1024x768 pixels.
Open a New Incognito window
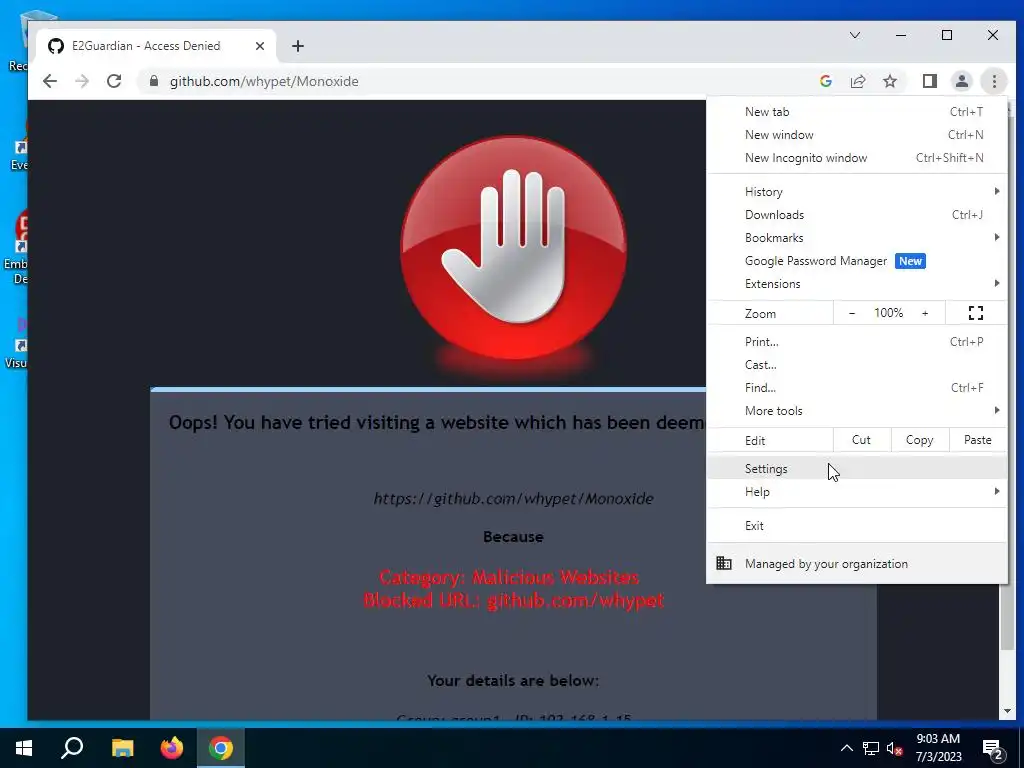click(857, 157)
